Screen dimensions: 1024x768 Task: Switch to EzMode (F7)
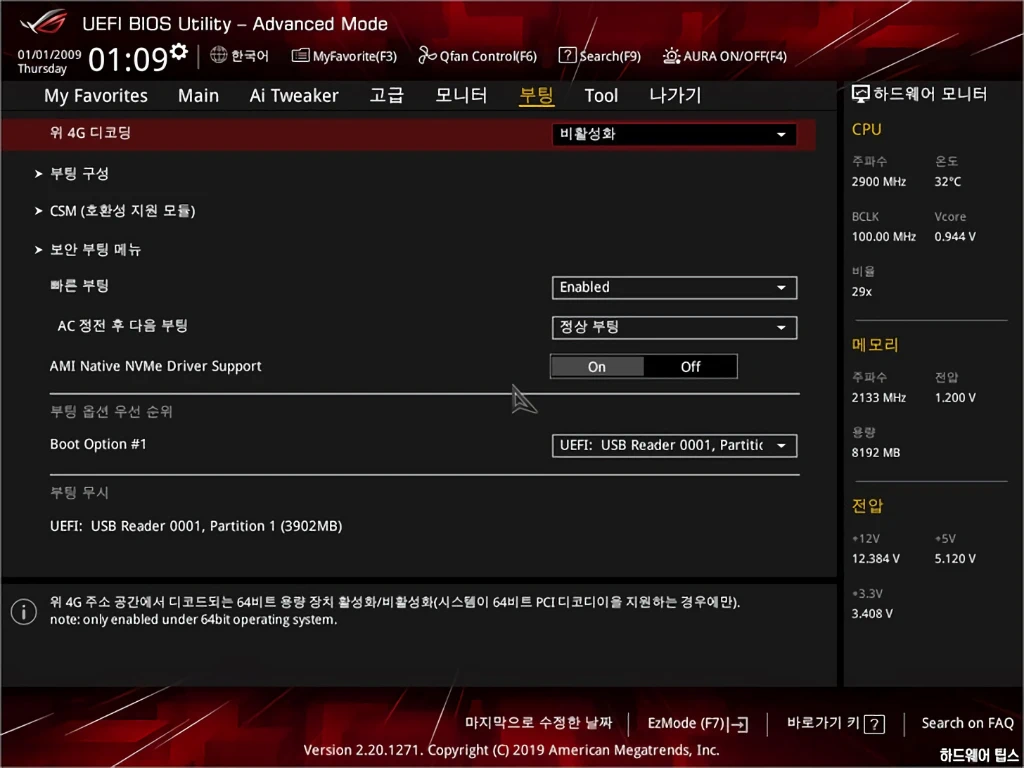tap(697, 724)
